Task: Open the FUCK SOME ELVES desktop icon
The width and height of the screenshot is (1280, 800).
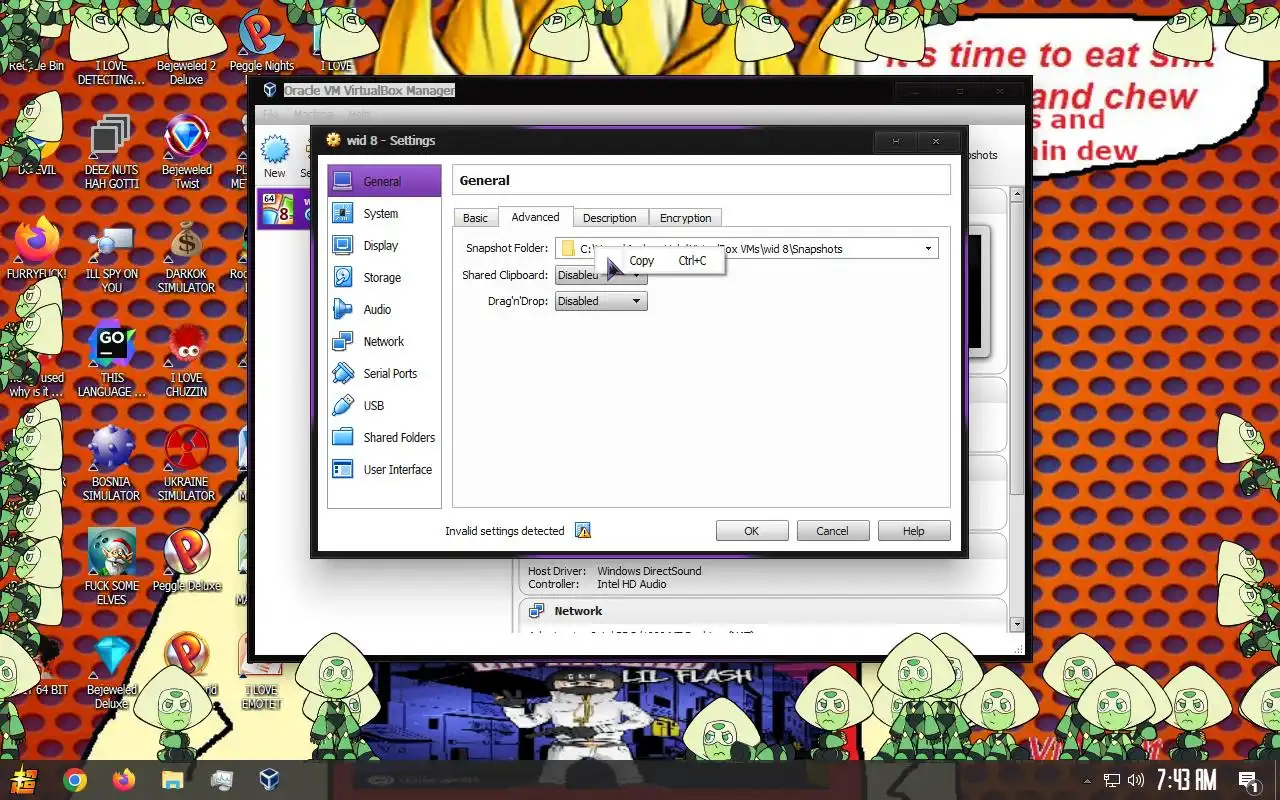Action: click(x=111, y=567)
